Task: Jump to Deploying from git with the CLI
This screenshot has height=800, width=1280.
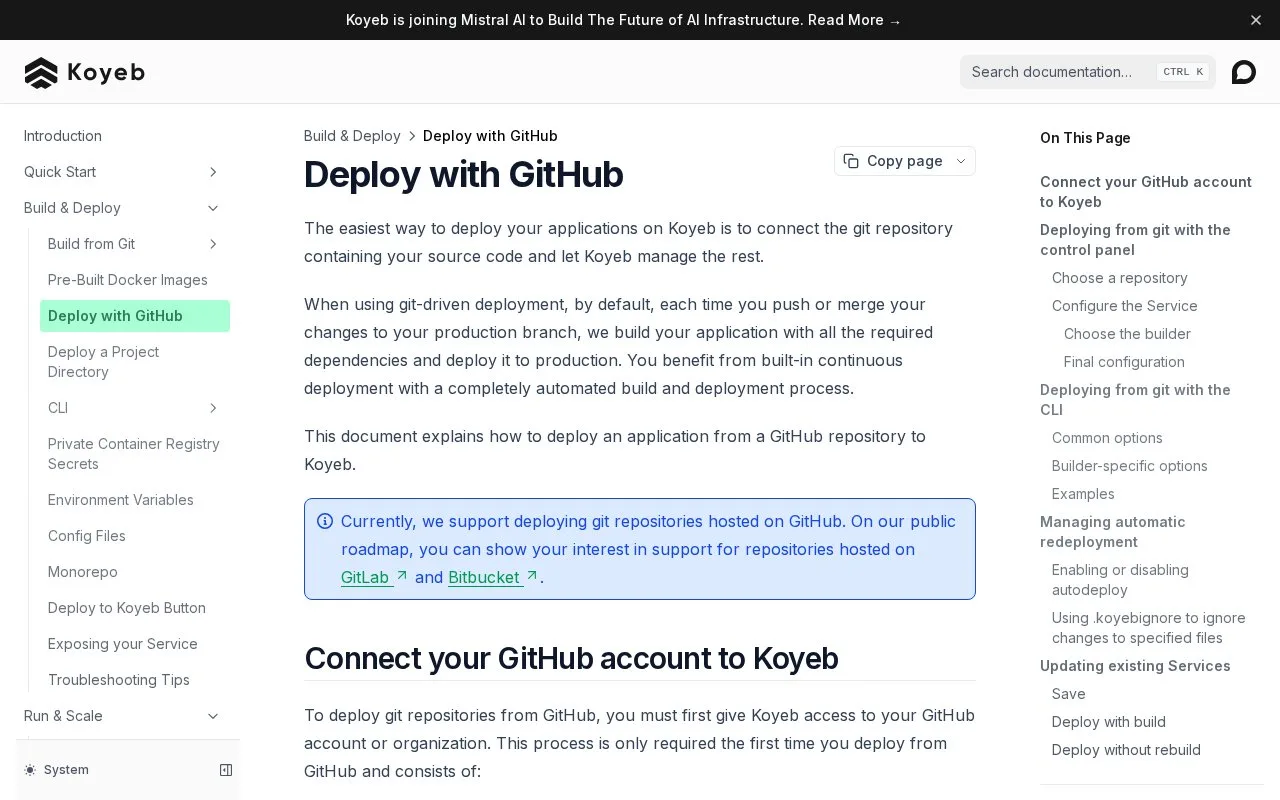Action: pos(1135,400)
